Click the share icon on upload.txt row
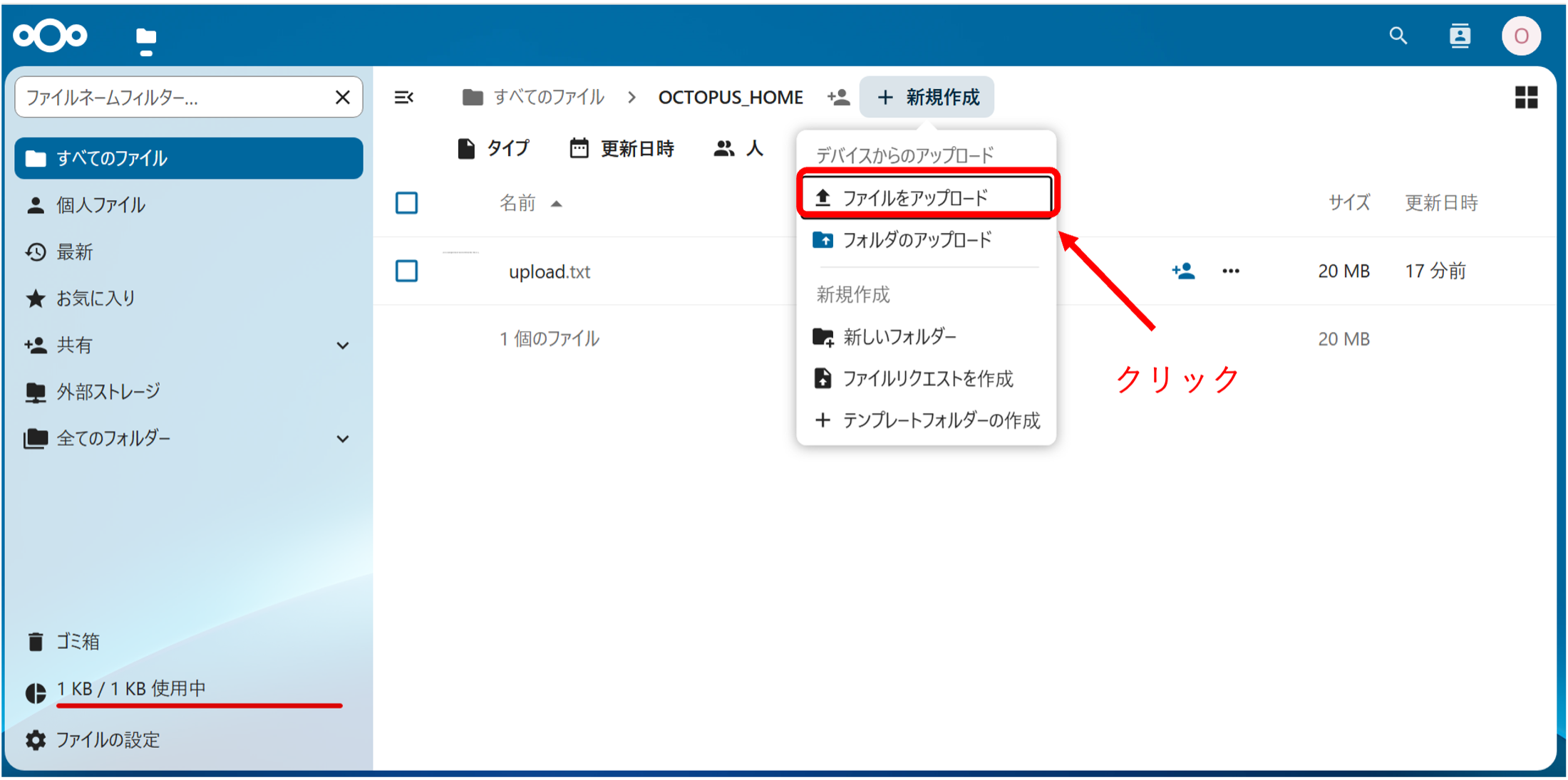The width and height of the screenshot is (1568, 780). [1183, 271]
